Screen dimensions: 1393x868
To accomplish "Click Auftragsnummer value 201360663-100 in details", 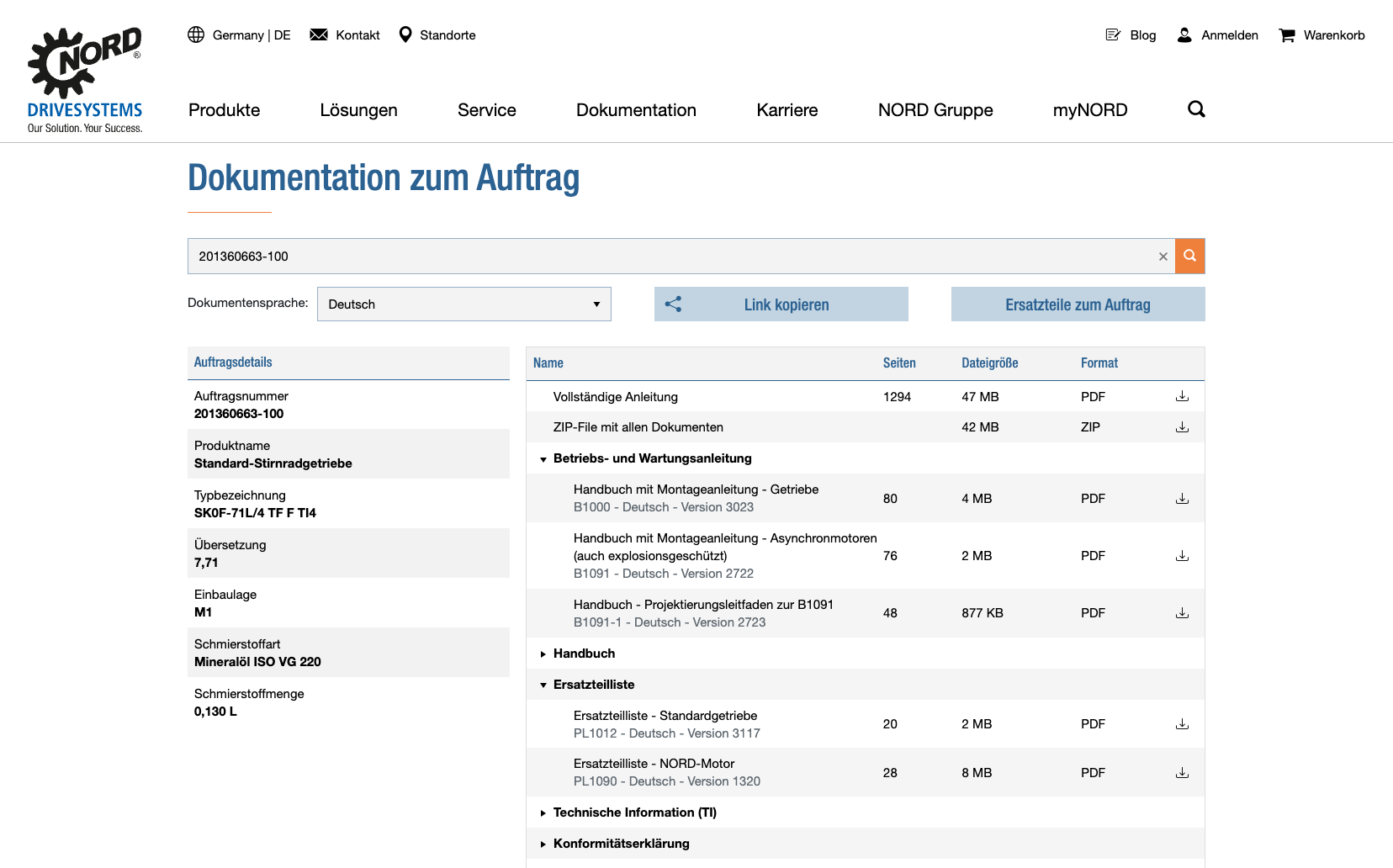I will [239, 414].
